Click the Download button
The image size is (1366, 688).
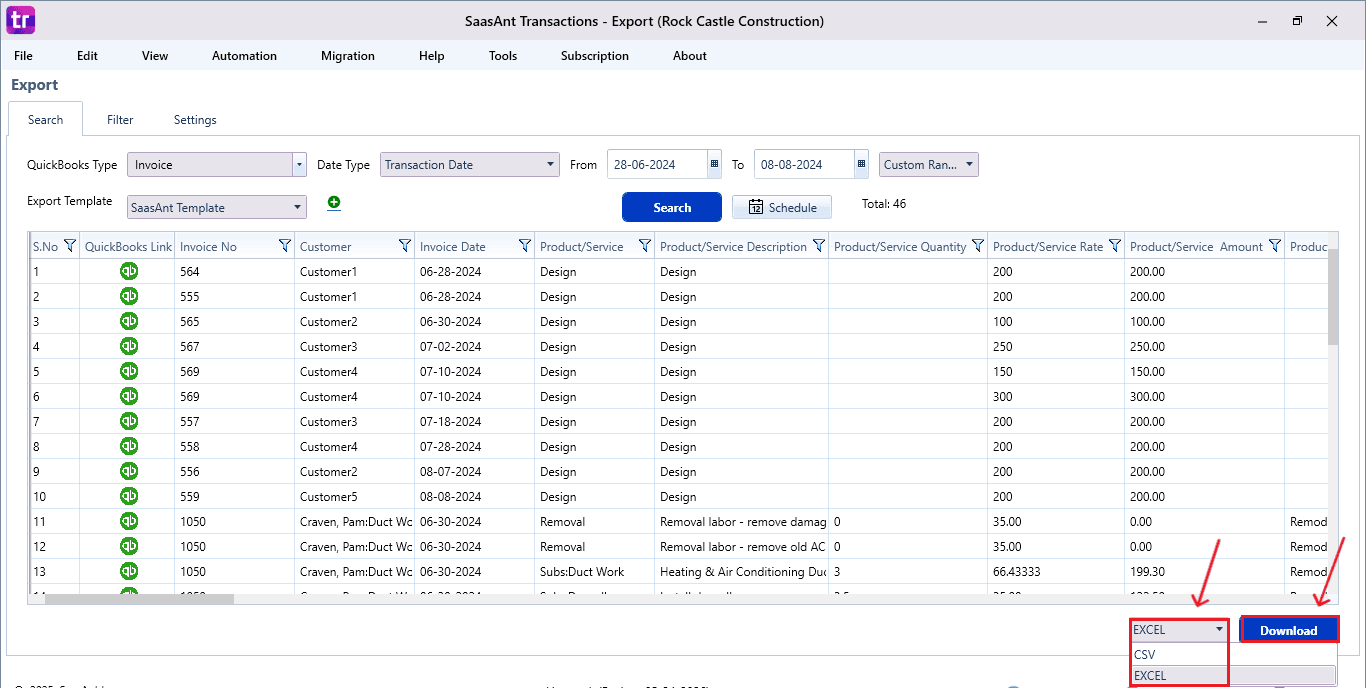click(x=1288, y=630)
